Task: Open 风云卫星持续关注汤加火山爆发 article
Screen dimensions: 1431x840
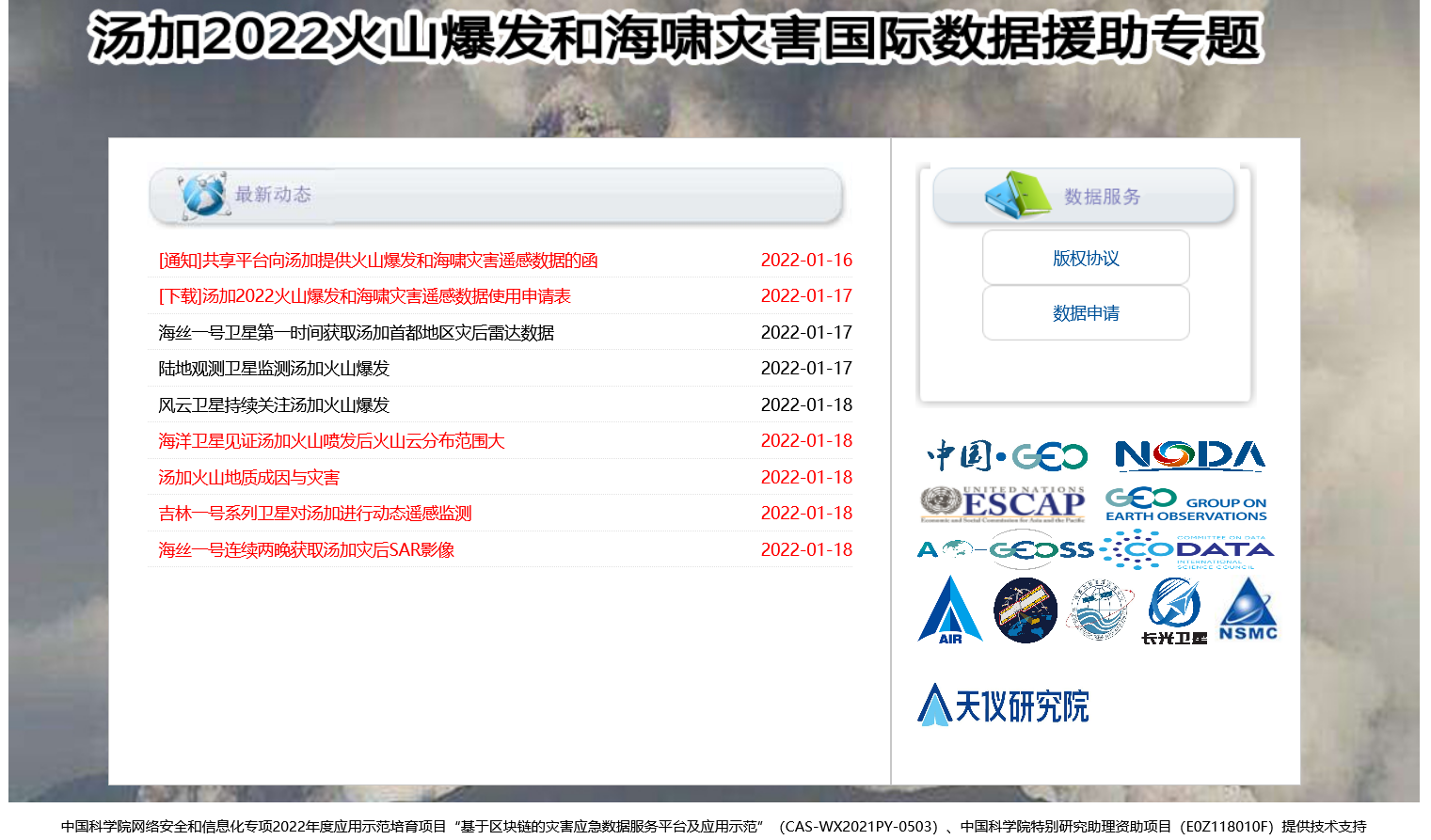Action: (274, 405)
